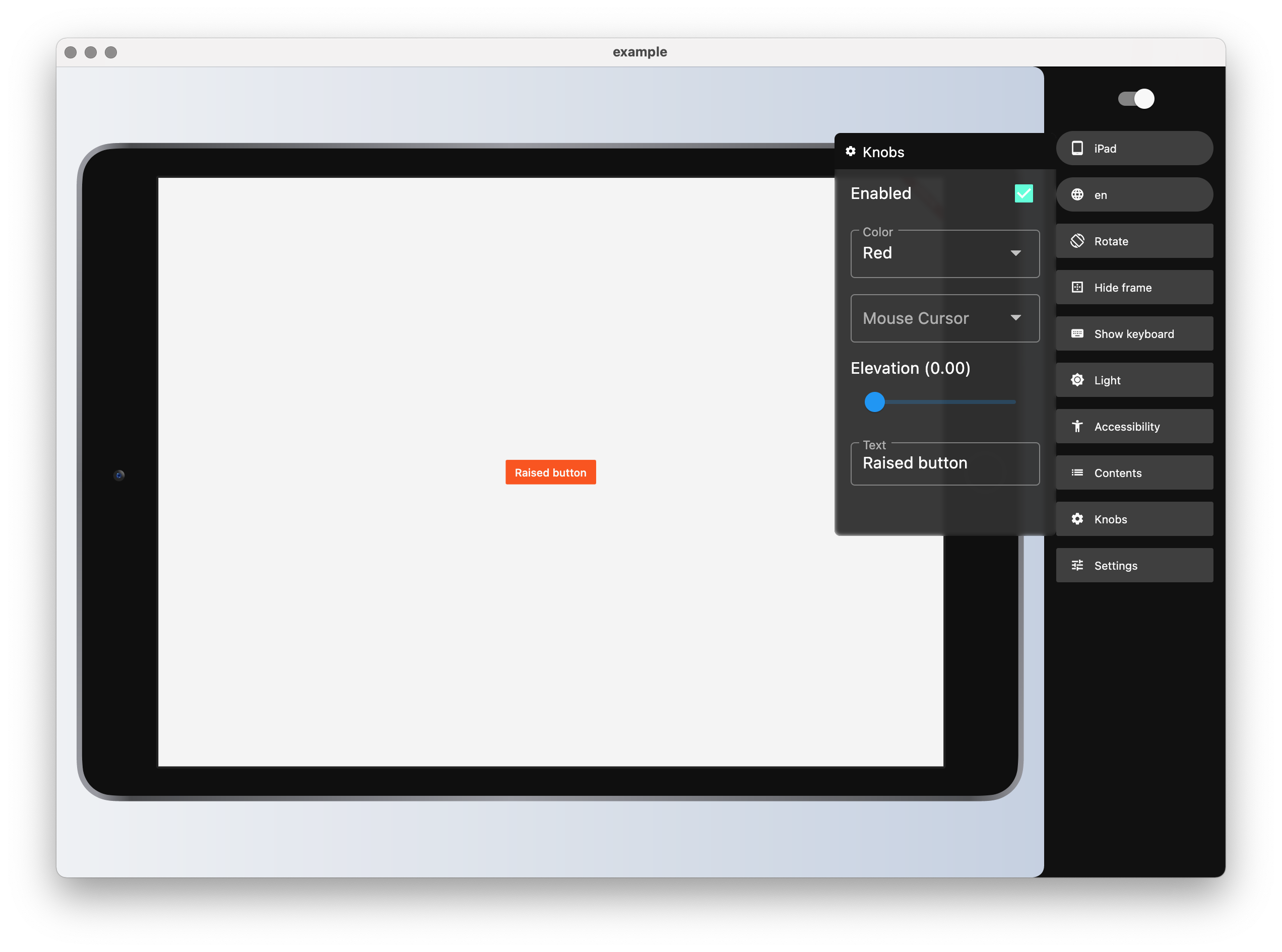The width and height of the screenshot is (1282, 952).
Task: Click the Text input field
Action: (944, 463)
